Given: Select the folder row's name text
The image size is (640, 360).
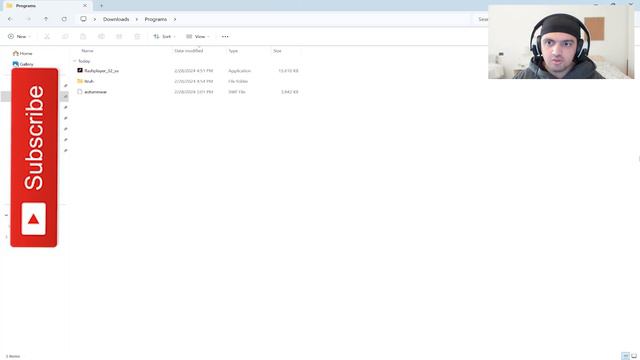Looking at the screenshot, I should tap(89, 81).
